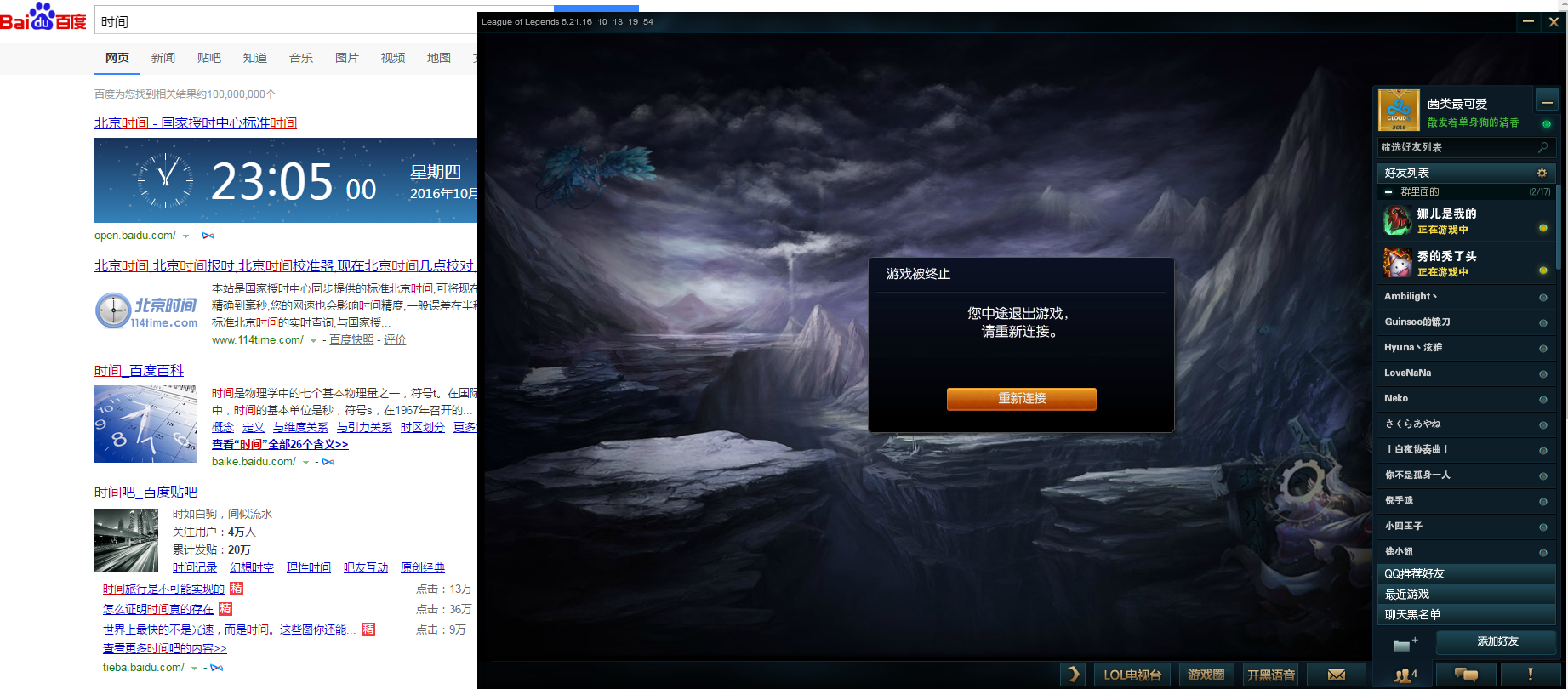Click the share icon after baike.baidu.com
Screen dimensions: 1568x689
328,462
